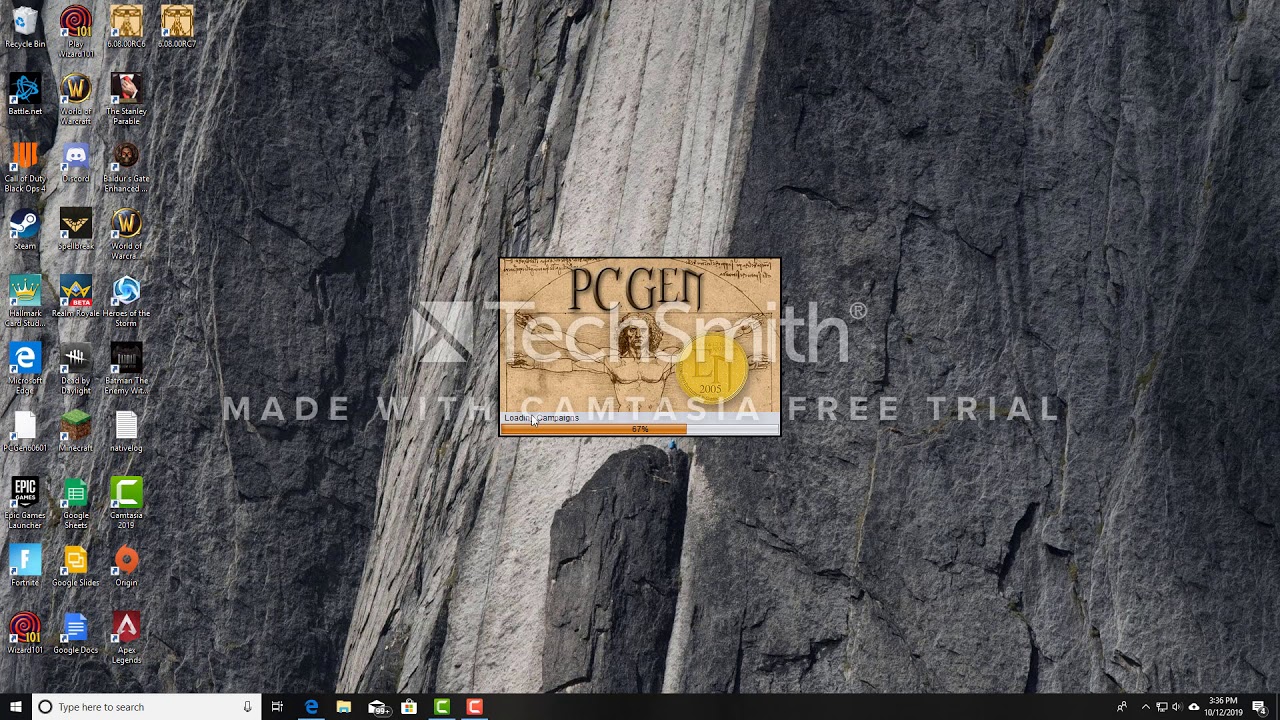
Task: Activate the search box microphone icon
Action: coord(247,707)
